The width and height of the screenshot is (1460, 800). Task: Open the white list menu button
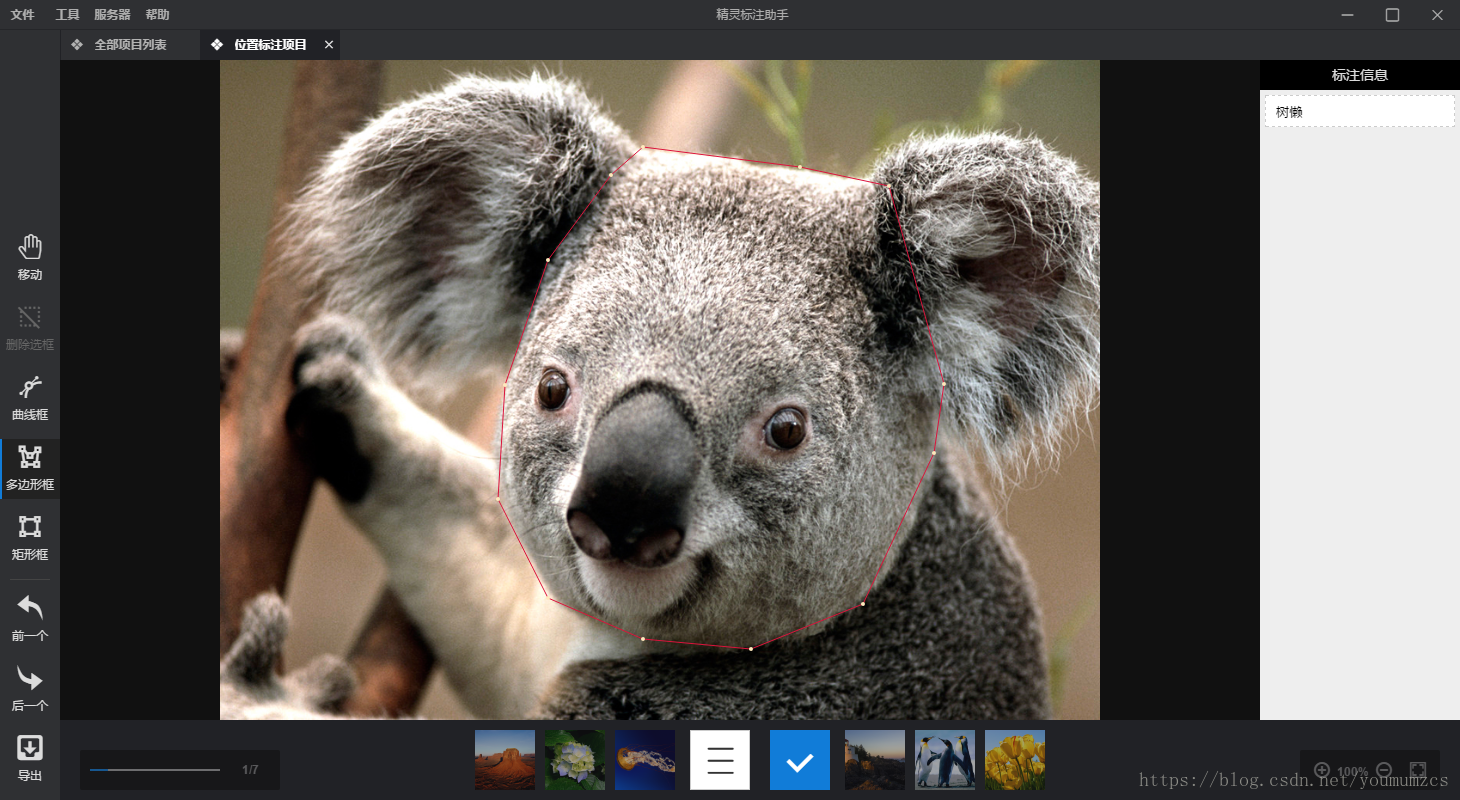(x=720, y=760)
